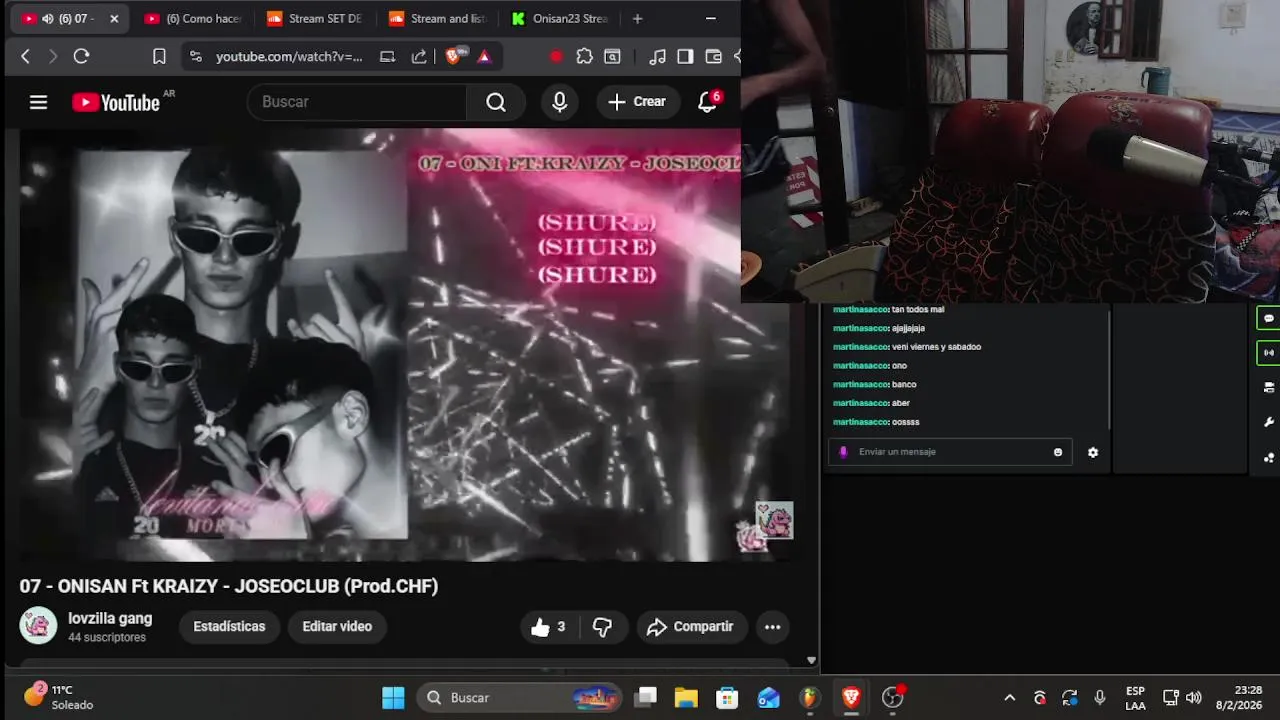The image size is (1280, 720).
Task: Open the chat emoji picker
Action: click(1058, 452)
